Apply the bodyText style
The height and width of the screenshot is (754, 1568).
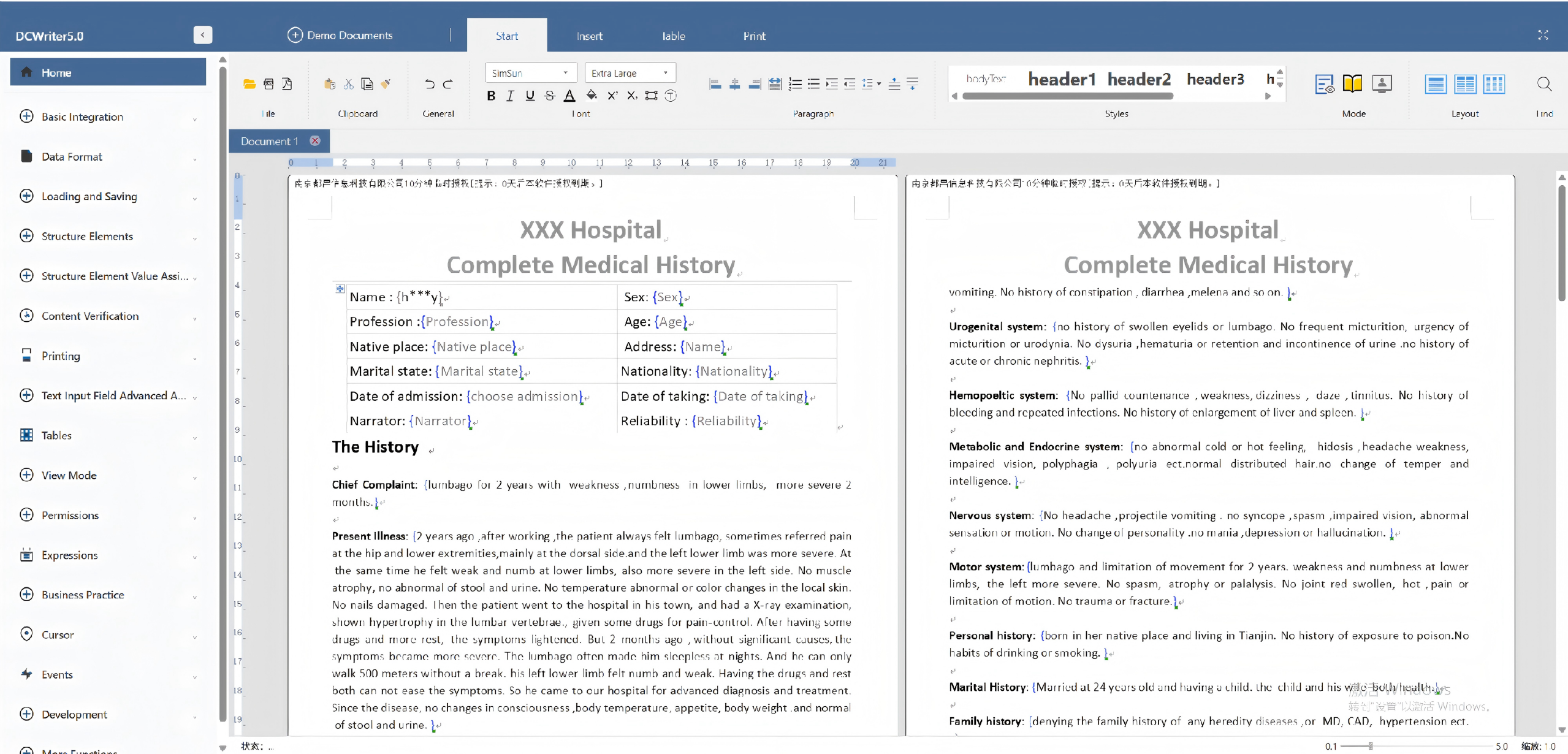tap(986, 79)
